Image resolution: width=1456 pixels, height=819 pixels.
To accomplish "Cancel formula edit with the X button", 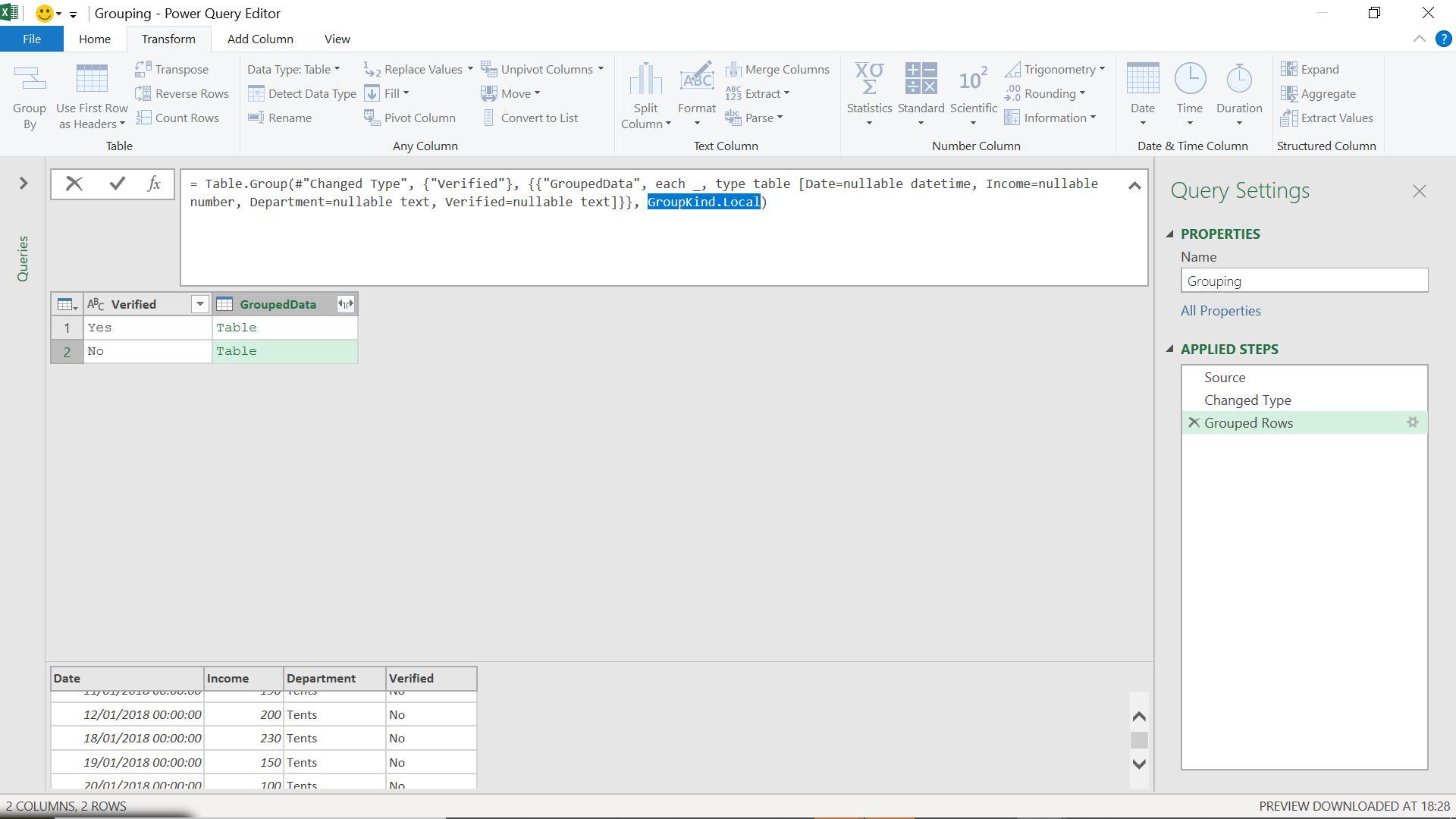I will pyautogui.click(x=74, y=184).
